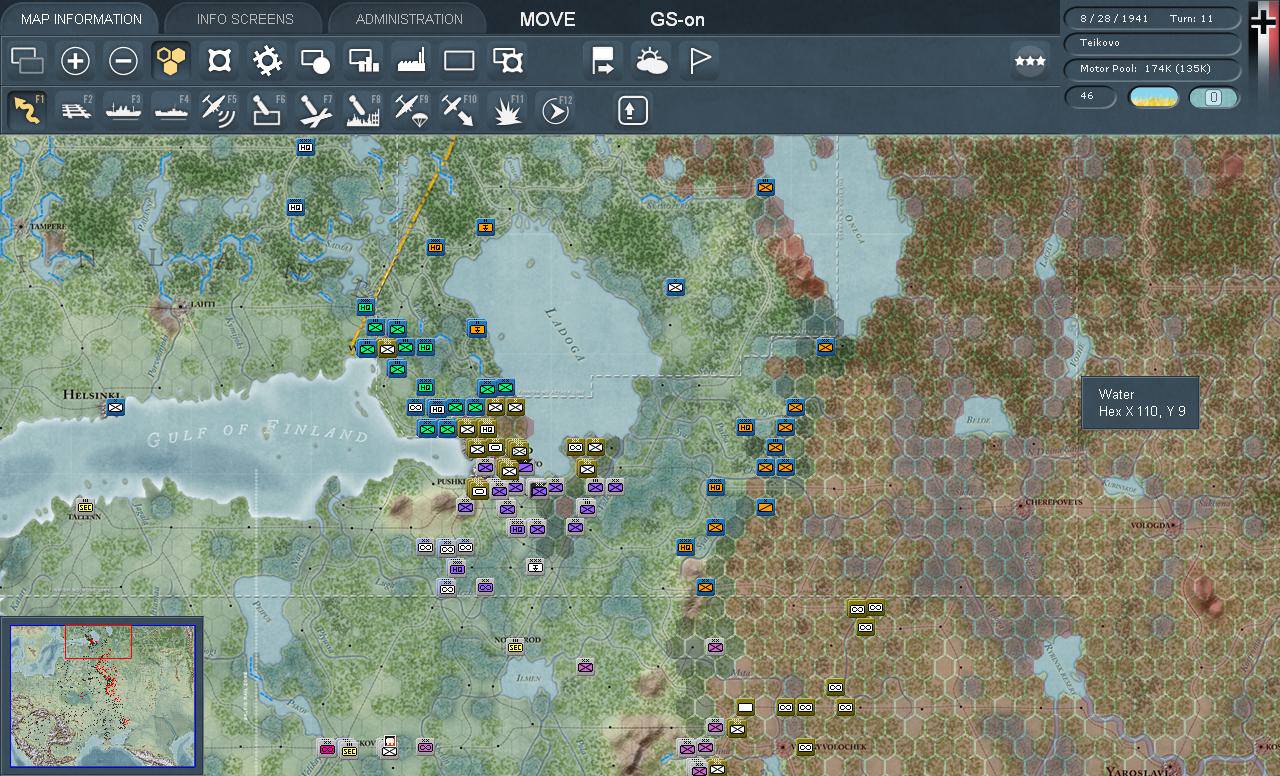Click the square bracket-frame icon beside the hex toggle
1280x776 pixels.
[219, 61]
